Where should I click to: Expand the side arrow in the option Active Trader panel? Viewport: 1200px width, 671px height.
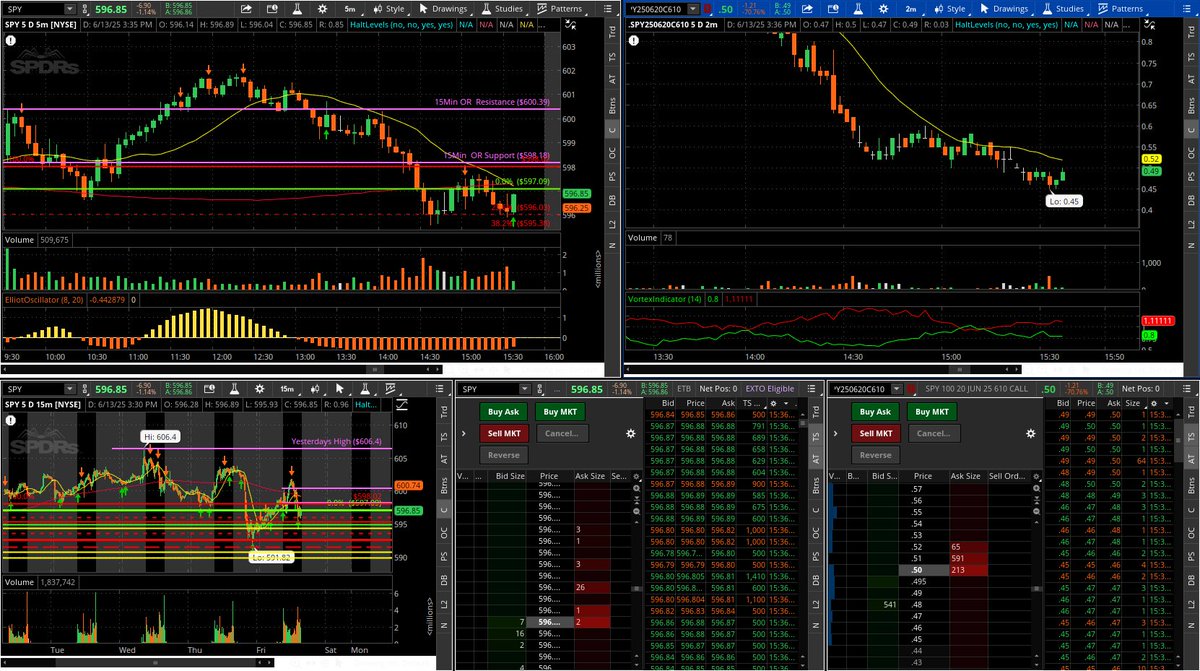click(835, 433)
